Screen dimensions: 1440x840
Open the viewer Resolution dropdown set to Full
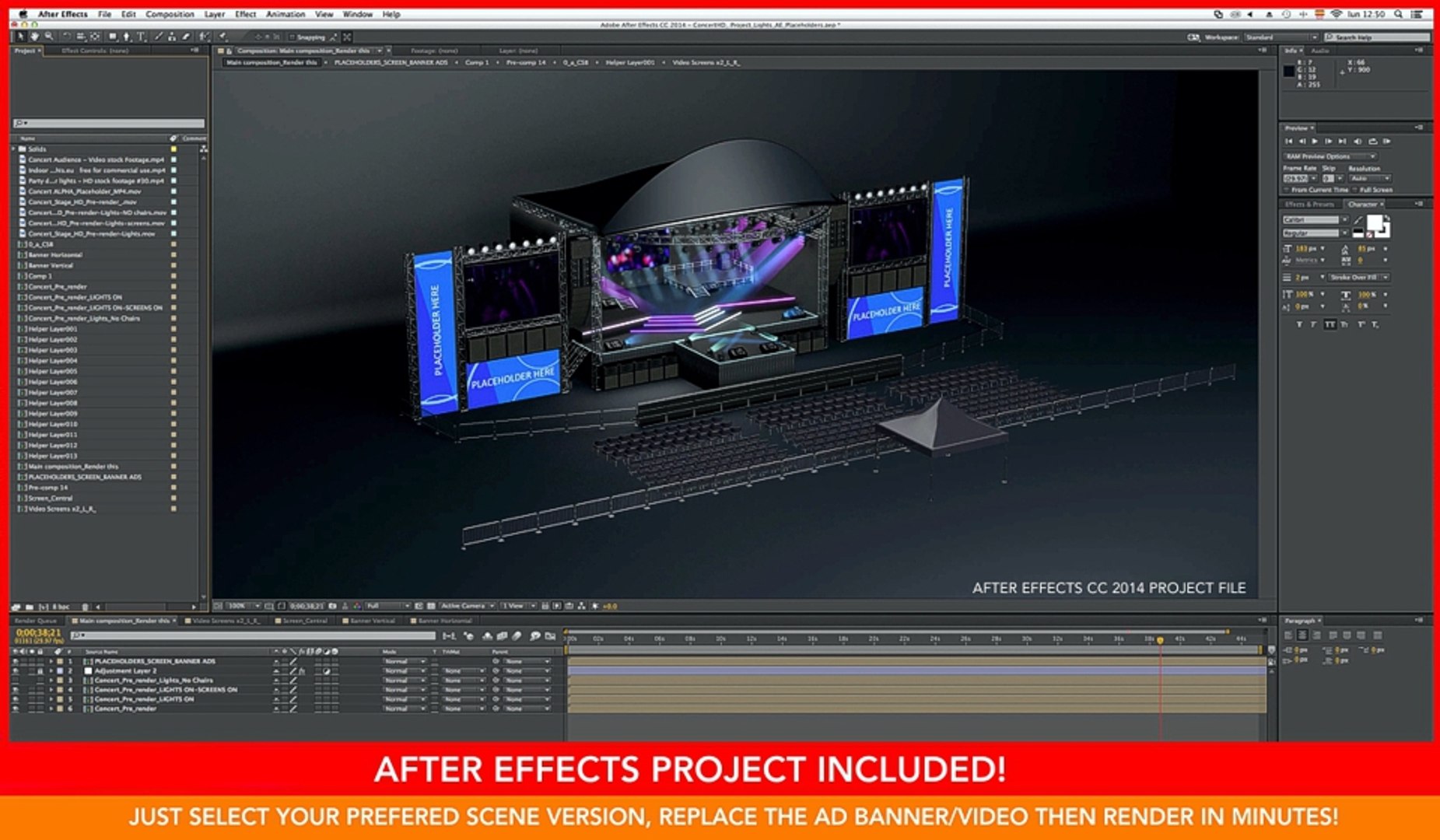point(387,606)
